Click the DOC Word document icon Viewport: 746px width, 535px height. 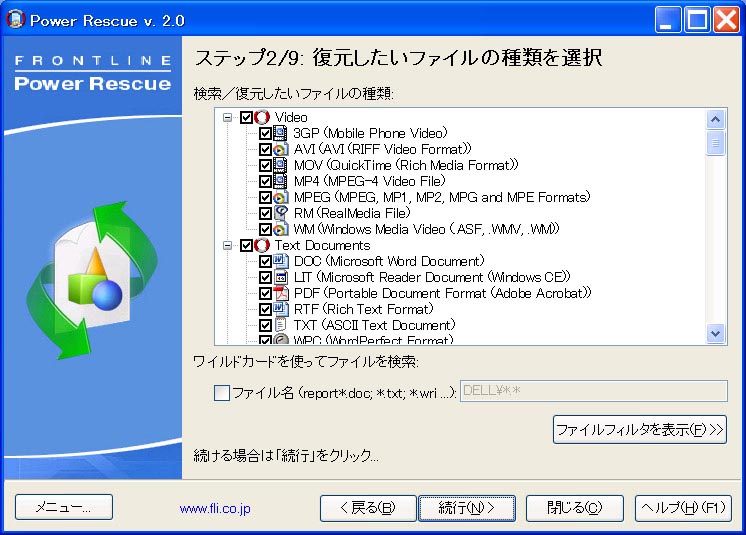(x=281, y=261)
